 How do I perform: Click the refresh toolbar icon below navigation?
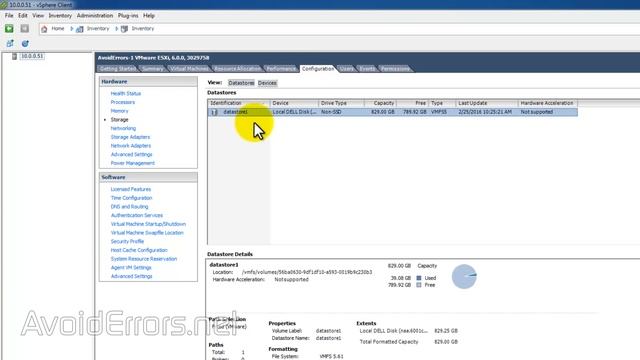(25, 43)
